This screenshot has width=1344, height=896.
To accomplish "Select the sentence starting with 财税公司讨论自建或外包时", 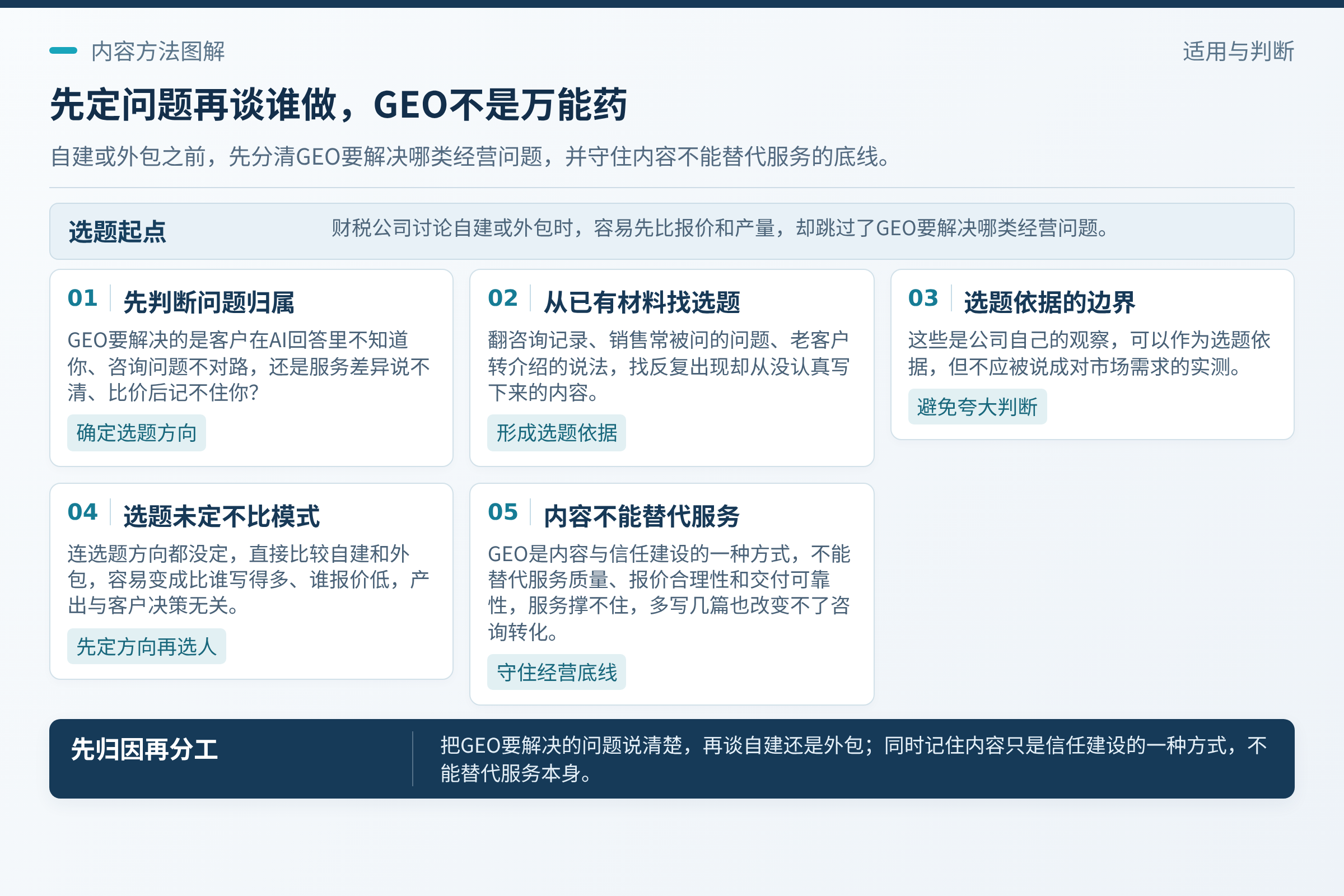I will (721, 228).
